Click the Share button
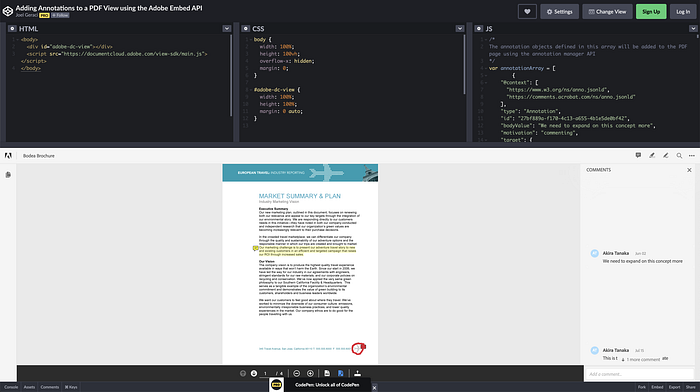700x392 pixels. point(690,387)
